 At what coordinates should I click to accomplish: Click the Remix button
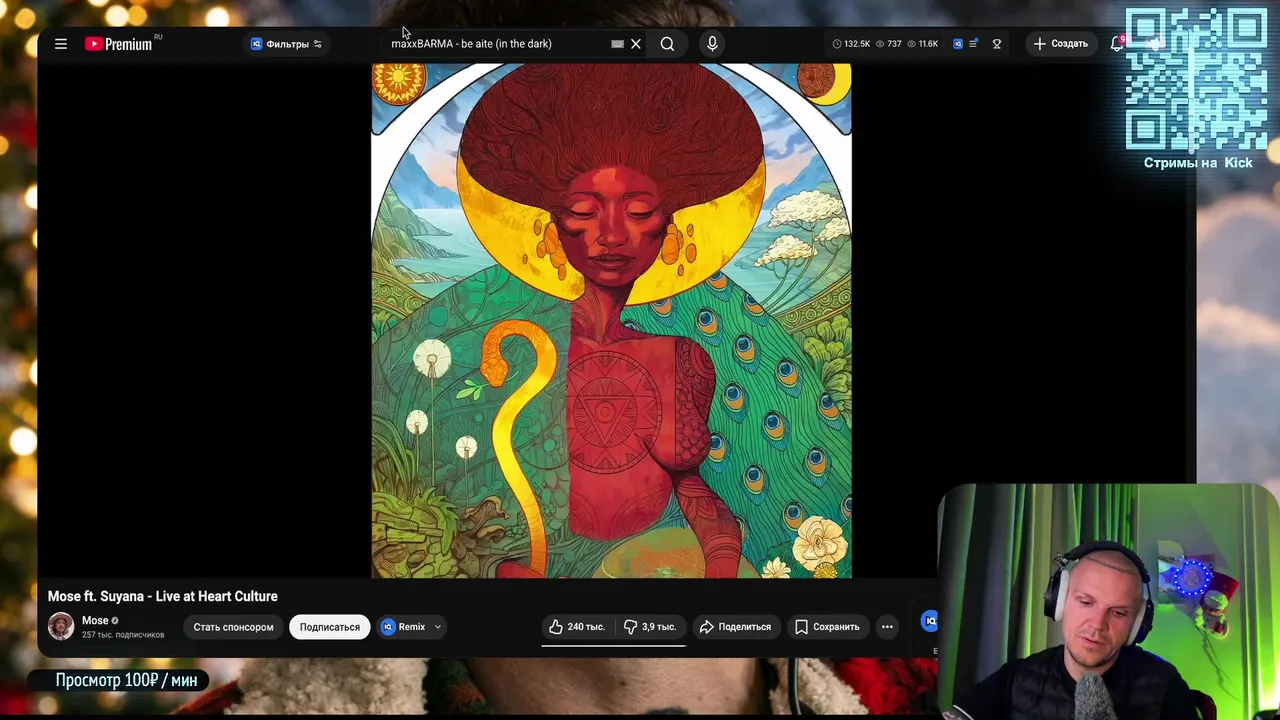[404, 627]
